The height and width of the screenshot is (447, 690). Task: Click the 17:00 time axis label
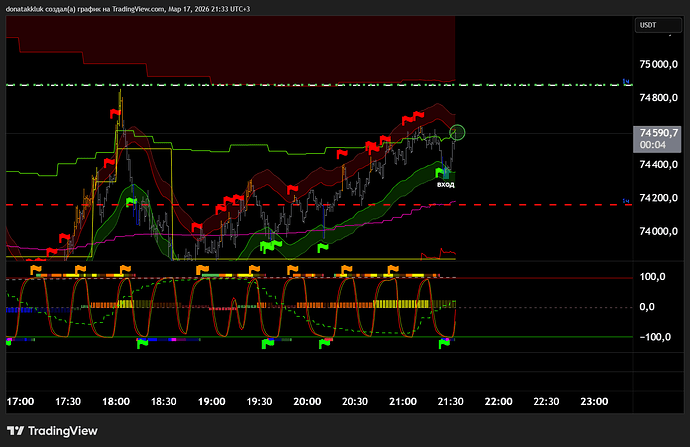(x=21, y=401)
